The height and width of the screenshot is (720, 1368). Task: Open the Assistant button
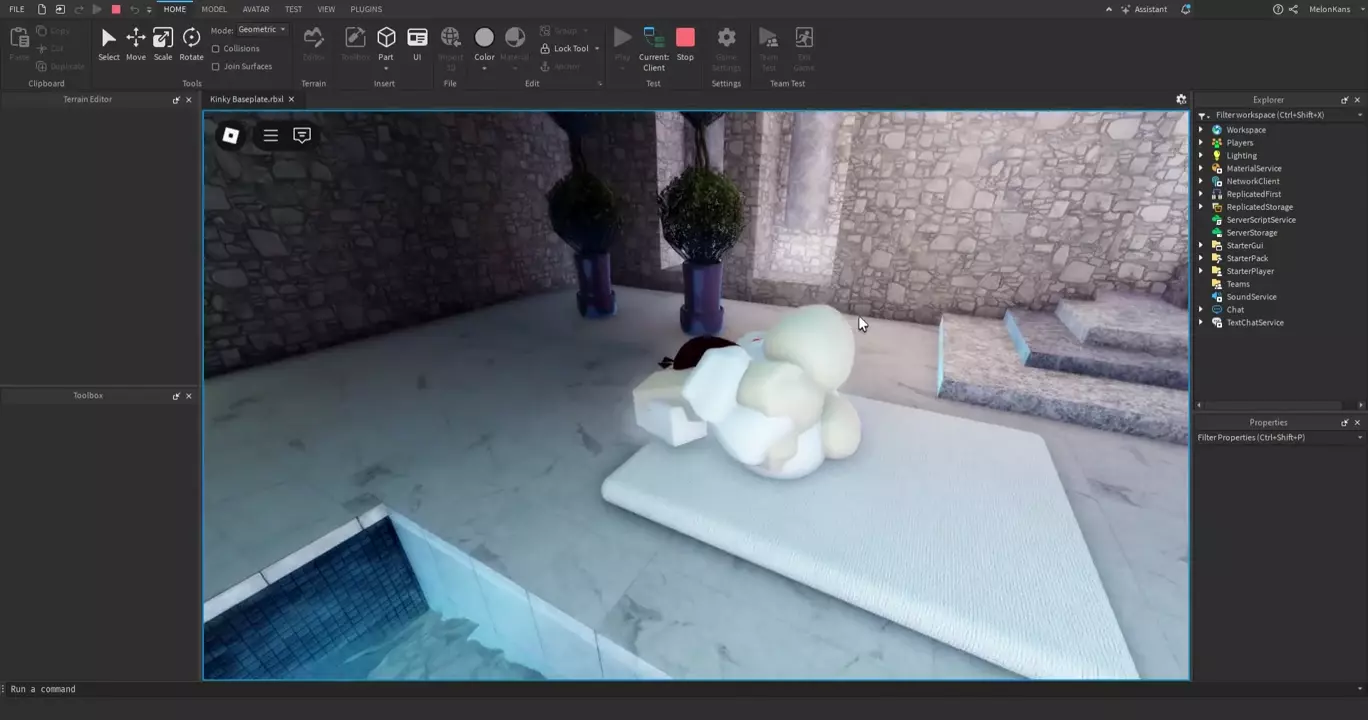tap(1144, 9)
